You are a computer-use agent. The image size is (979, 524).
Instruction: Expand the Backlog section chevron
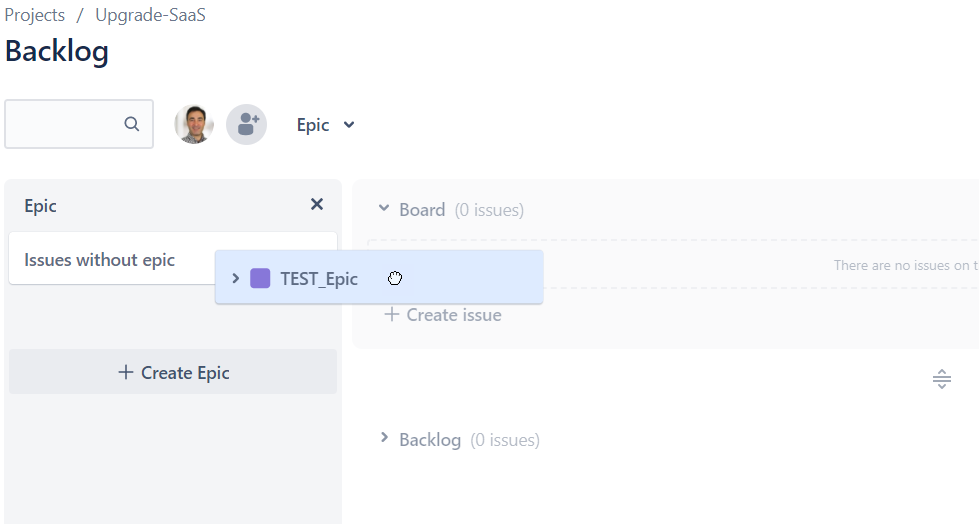pos(384,438)
